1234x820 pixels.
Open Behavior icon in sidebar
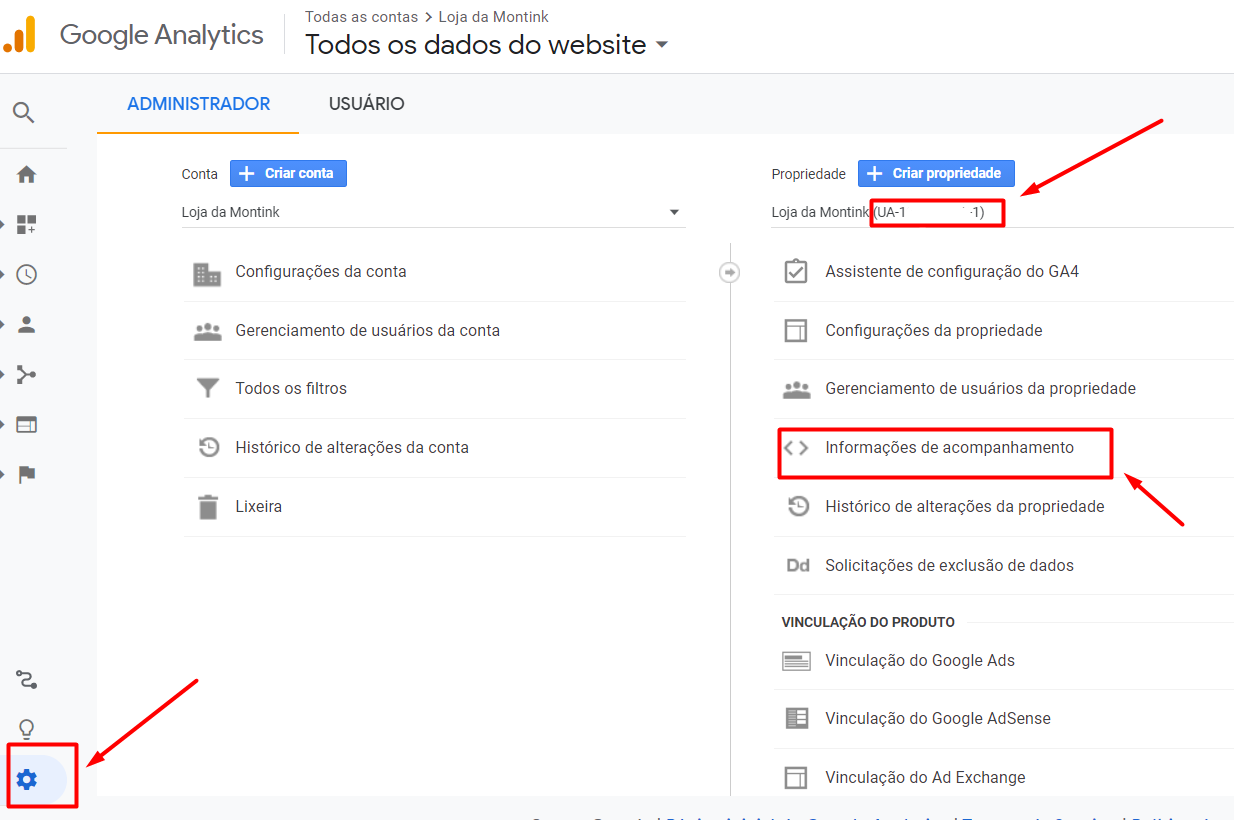pos(26,424)
